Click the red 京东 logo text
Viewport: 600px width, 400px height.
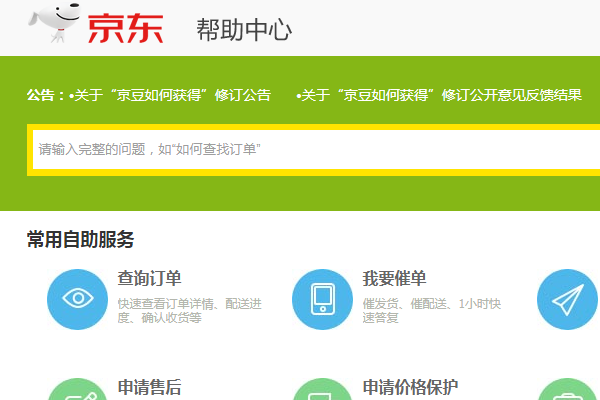(126, 29)
